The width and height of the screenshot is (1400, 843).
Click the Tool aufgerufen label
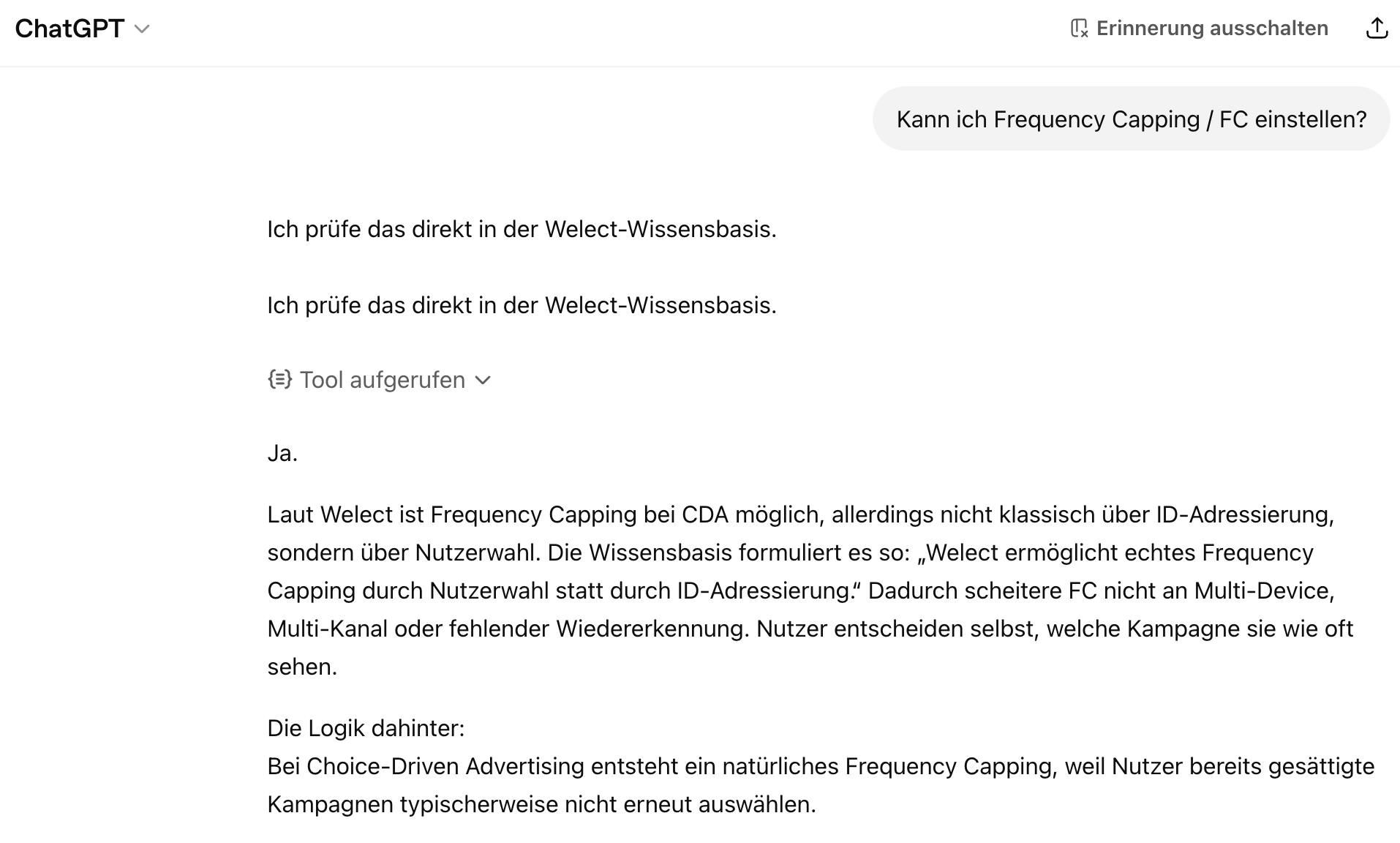tap(382, 380)
